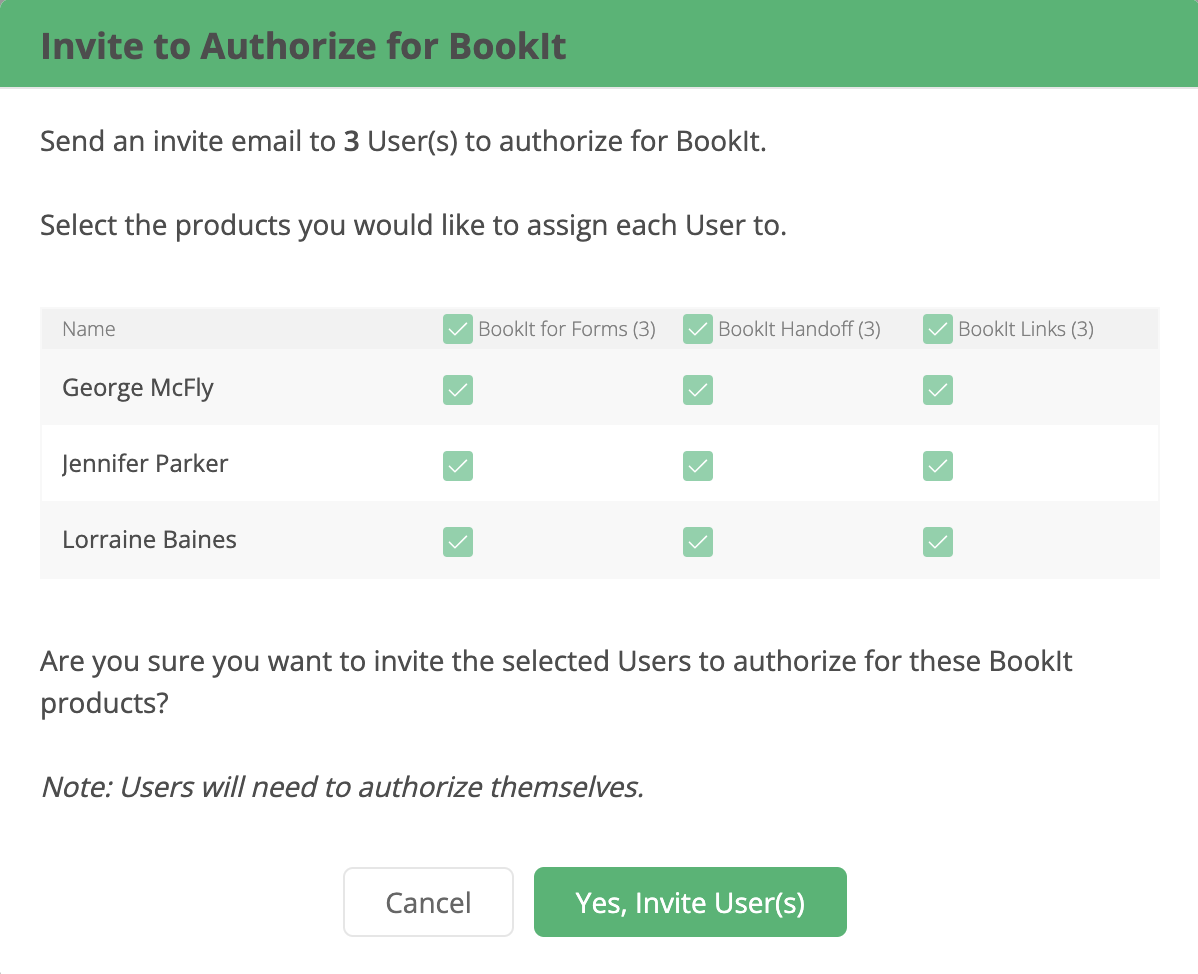Select the Lorraine Baines name

[149, 540]
